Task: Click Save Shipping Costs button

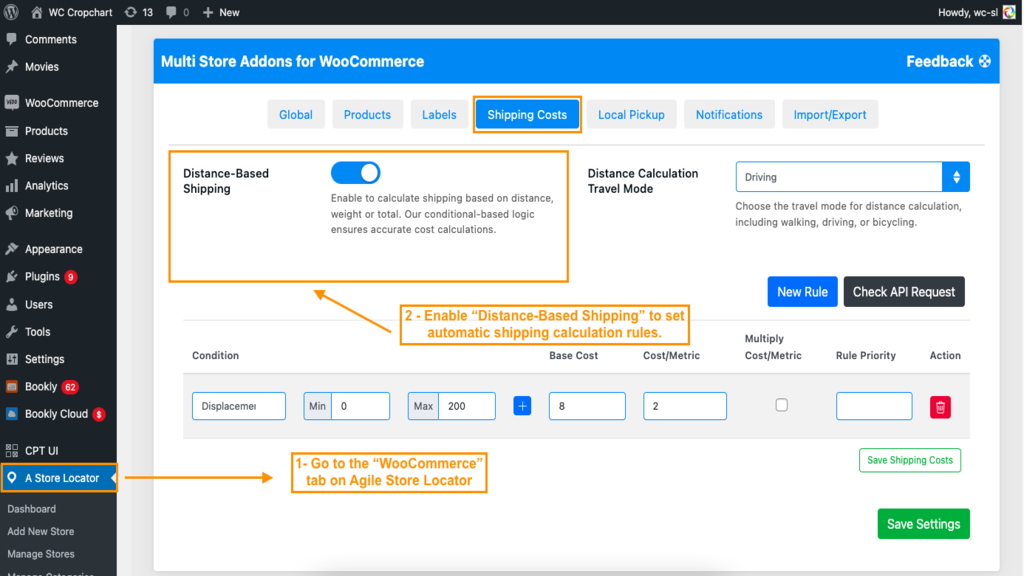Action: pos(910,460)
